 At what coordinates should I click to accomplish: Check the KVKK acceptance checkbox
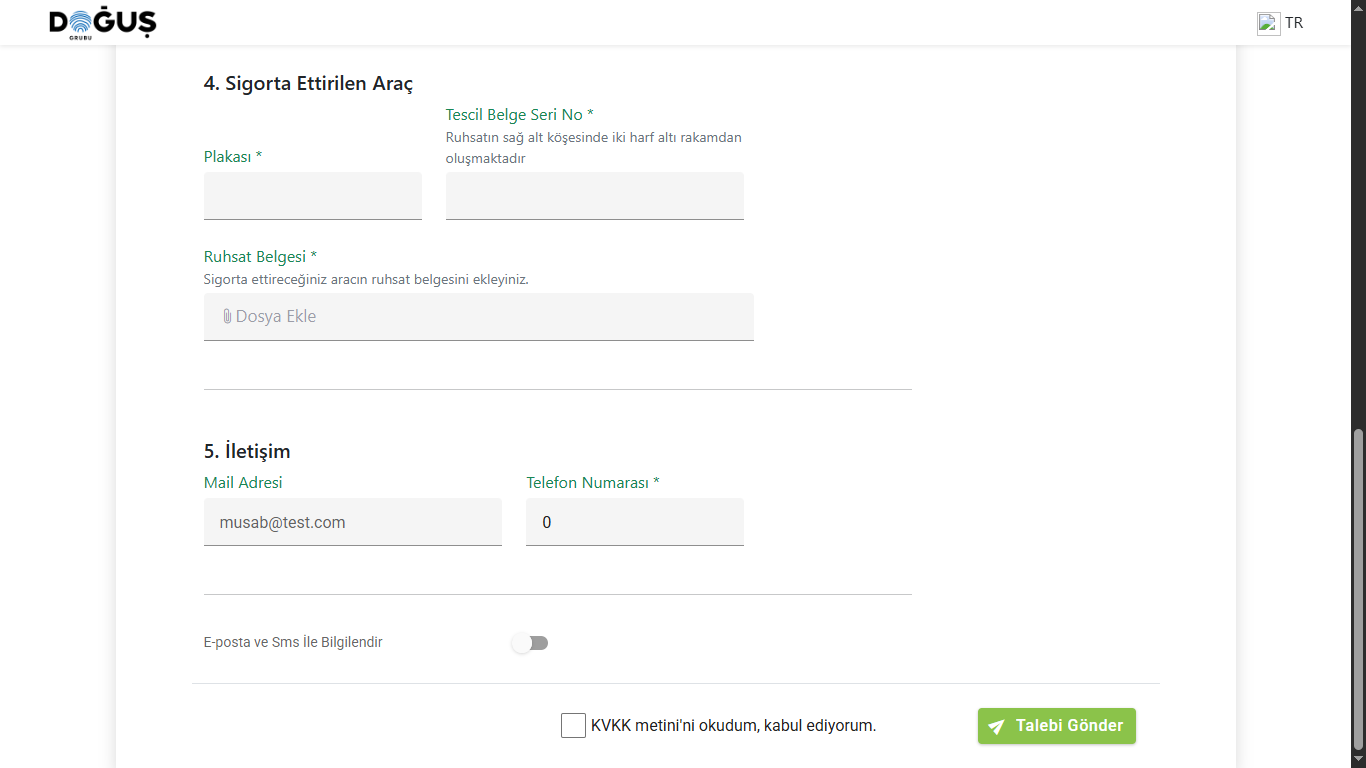click(573, 726)
